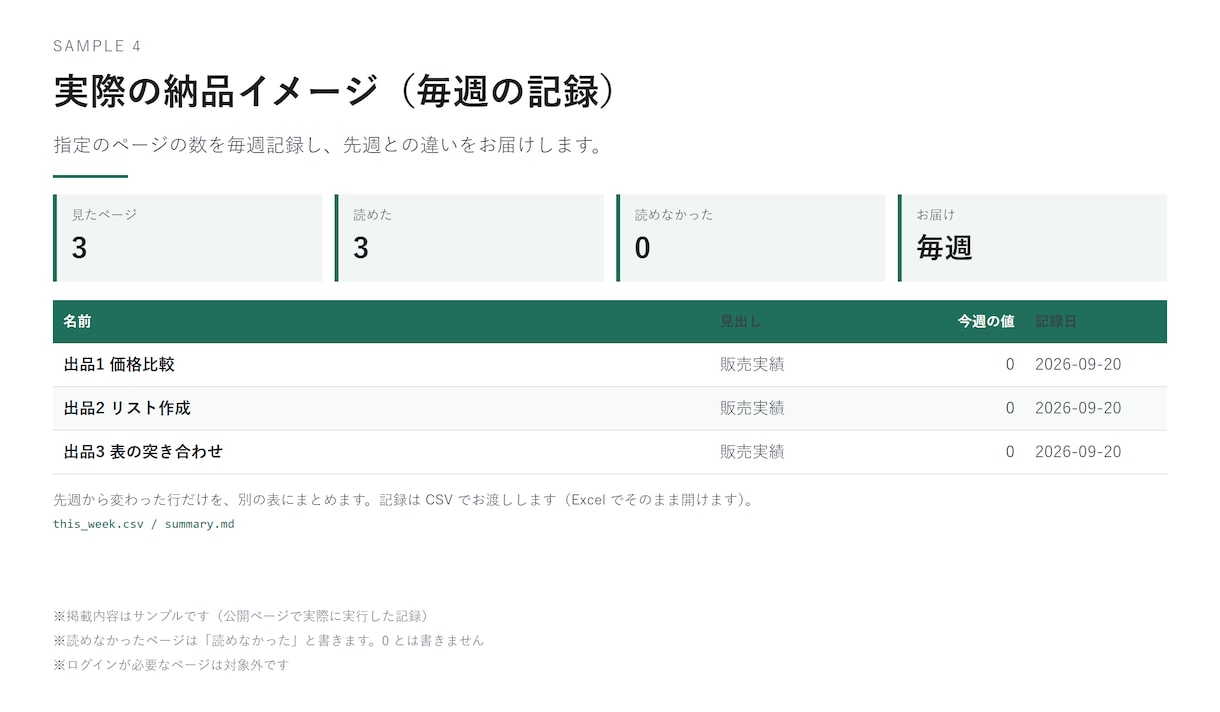Click 販売実績 in 出品1 価格比較 row
Screen dimensions: 1220x712
click(752, 365)
